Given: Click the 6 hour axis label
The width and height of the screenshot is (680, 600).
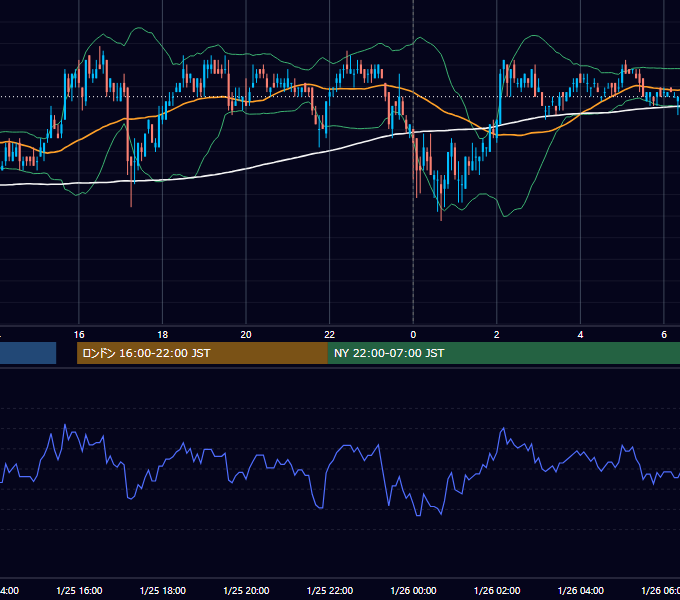Looking at the screenshot, I should pyautogui.click(x=664, y=335).
